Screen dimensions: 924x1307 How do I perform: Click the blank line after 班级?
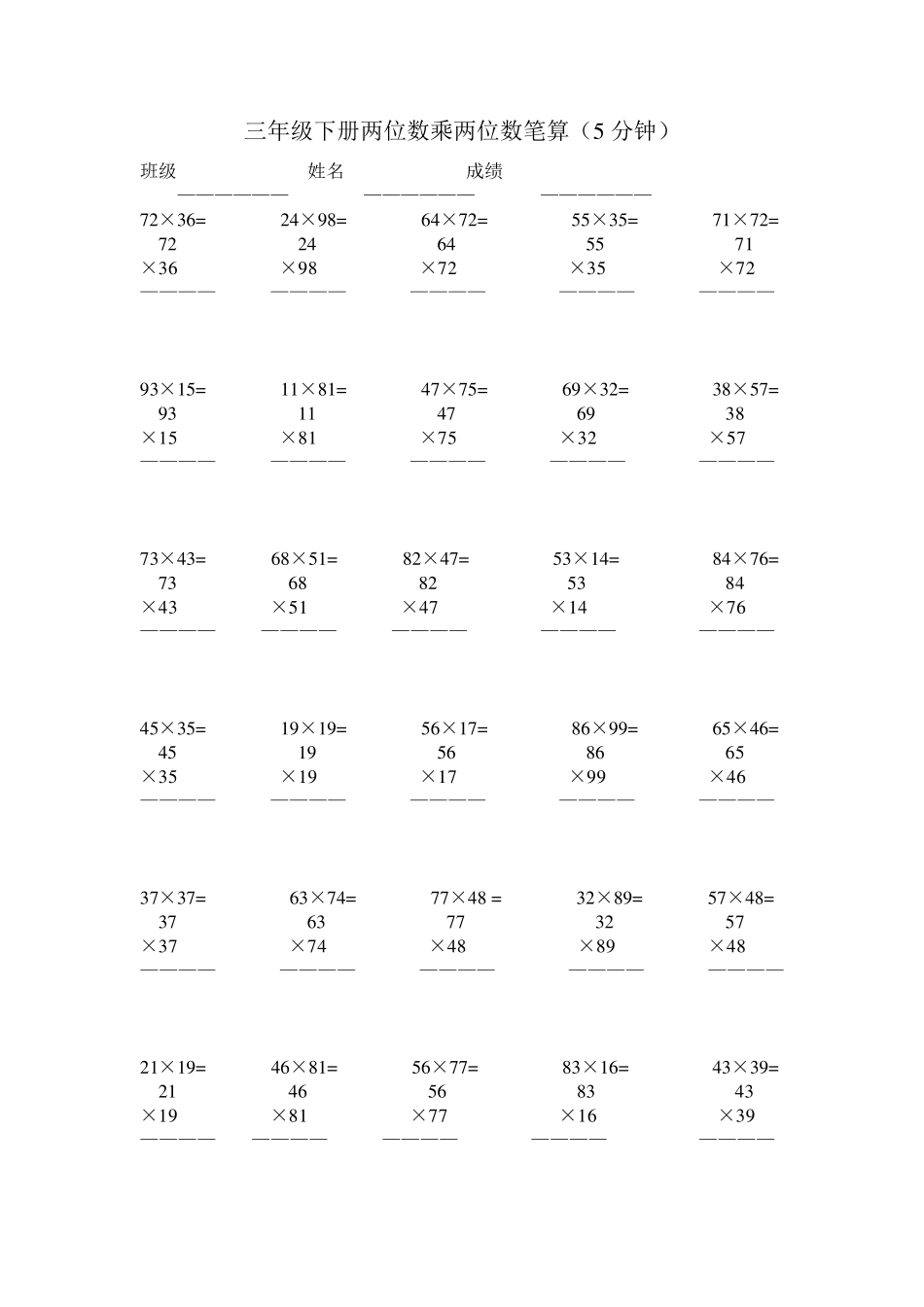coord(232,193)
